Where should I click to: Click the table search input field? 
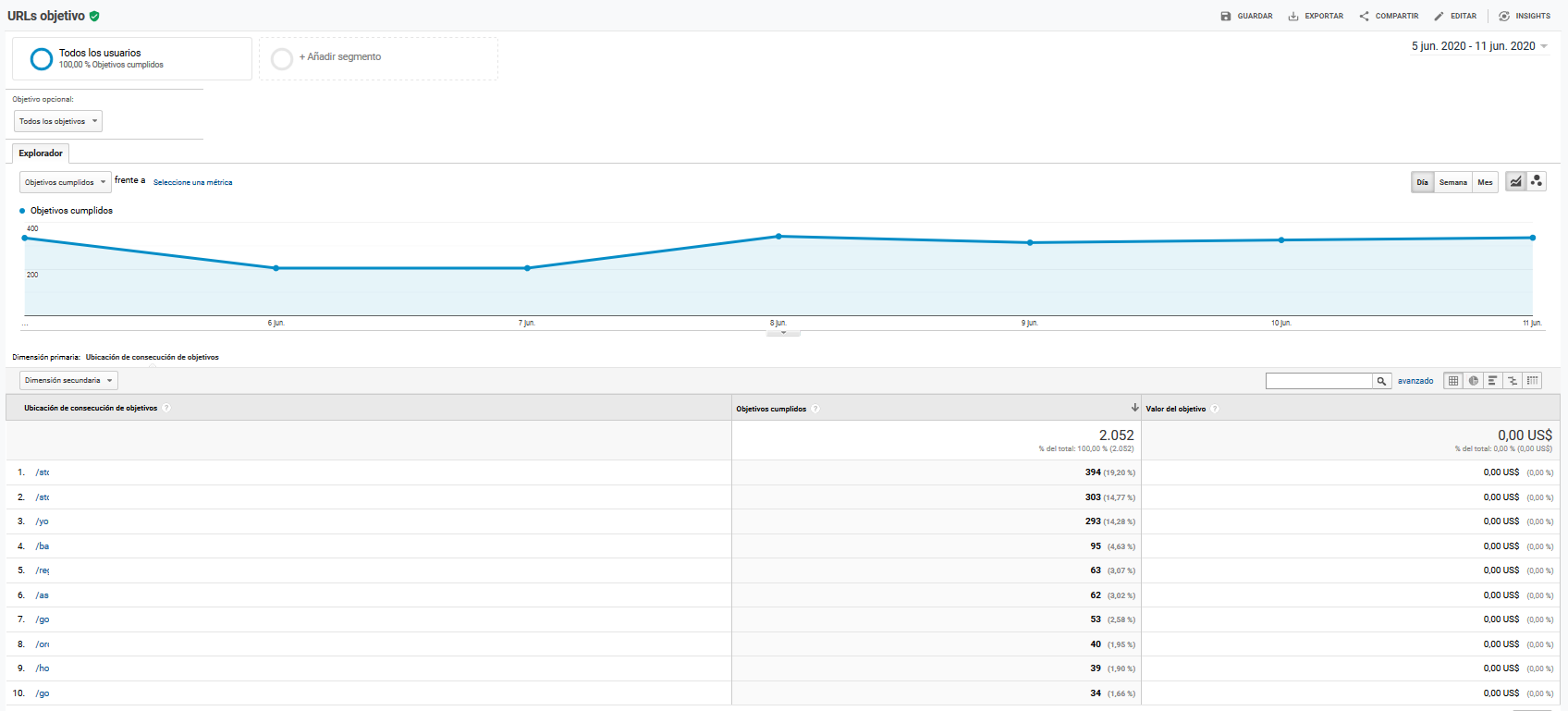click(x=1319, y=381)
